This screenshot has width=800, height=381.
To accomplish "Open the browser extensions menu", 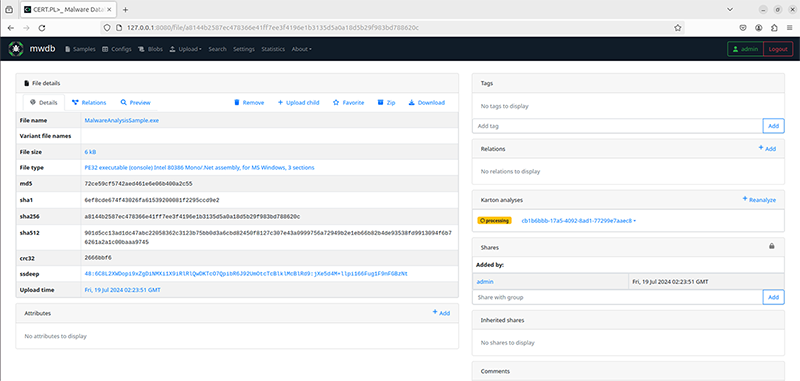I will pyautogui.click(x=774, y=28).
